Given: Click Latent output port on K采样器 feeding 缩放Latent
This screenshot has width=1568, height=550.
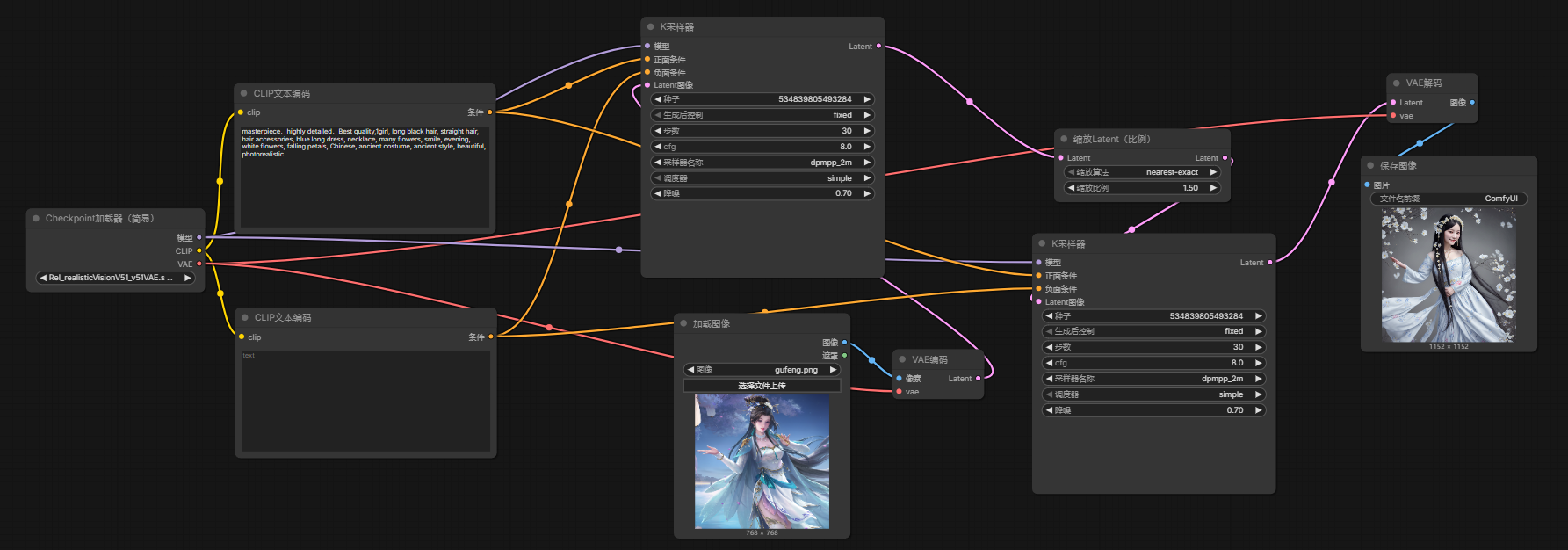Looking at the screenshot, I should 878,47.
